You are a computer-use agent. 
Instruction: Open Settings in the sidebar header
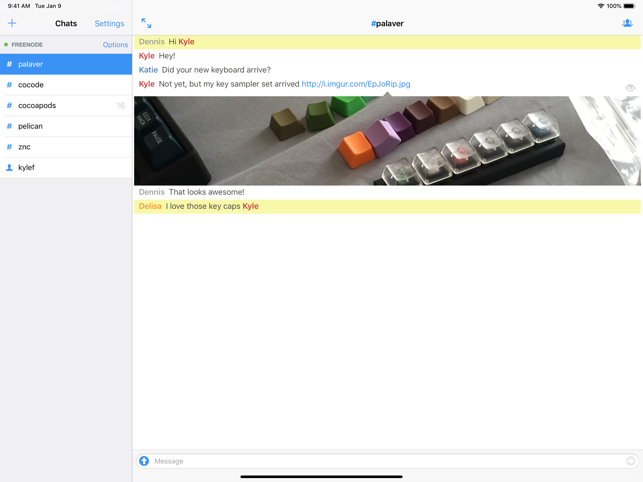109,24
